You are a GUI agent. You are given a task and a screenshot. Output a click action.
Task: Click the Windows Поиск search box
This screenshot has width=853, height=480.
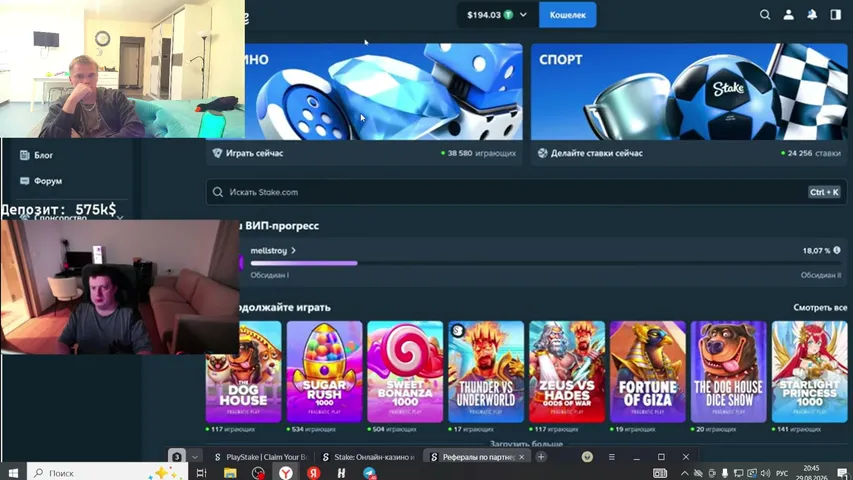107,473
